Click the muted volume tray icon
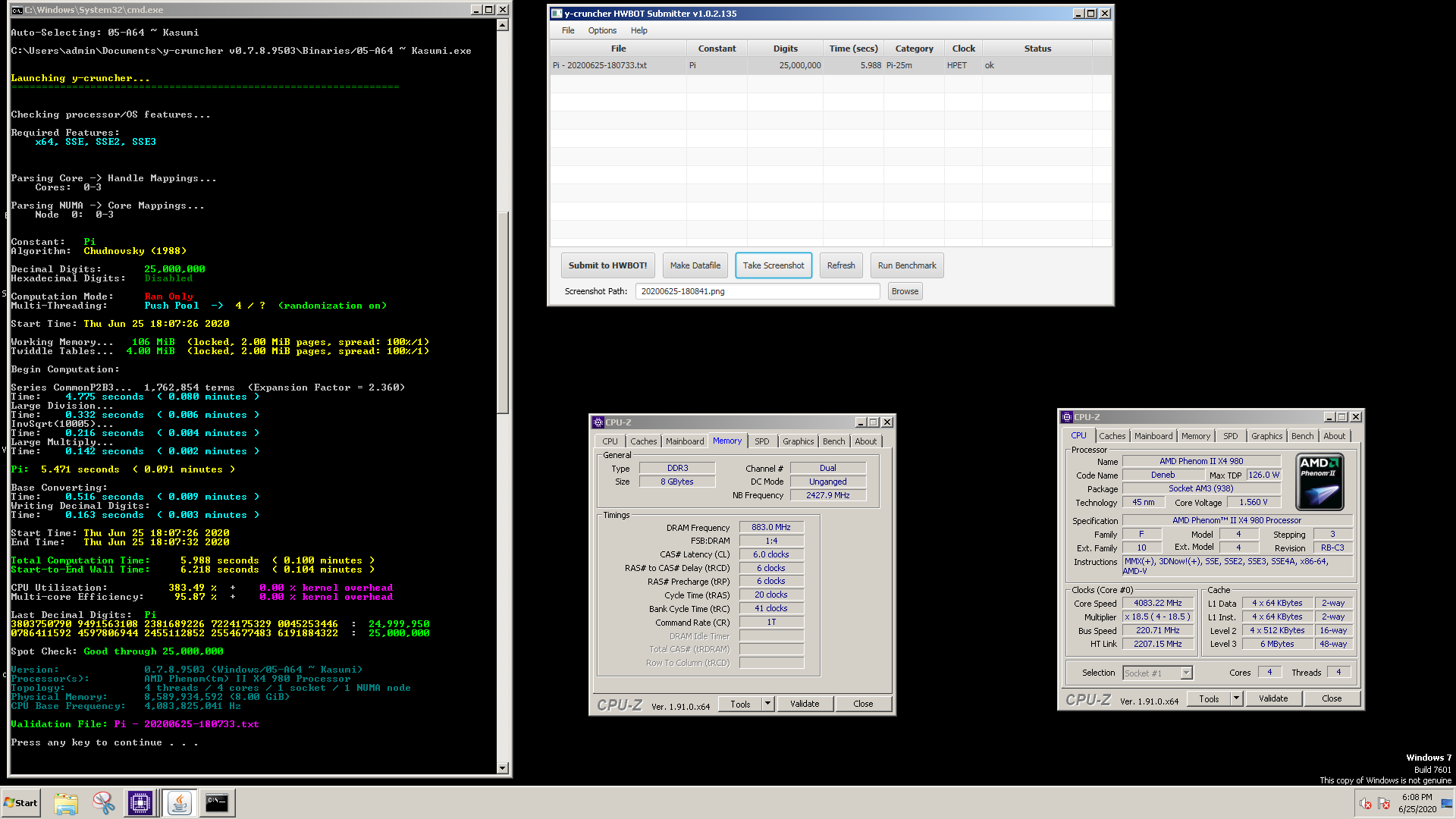 (x=1365, y=804)
